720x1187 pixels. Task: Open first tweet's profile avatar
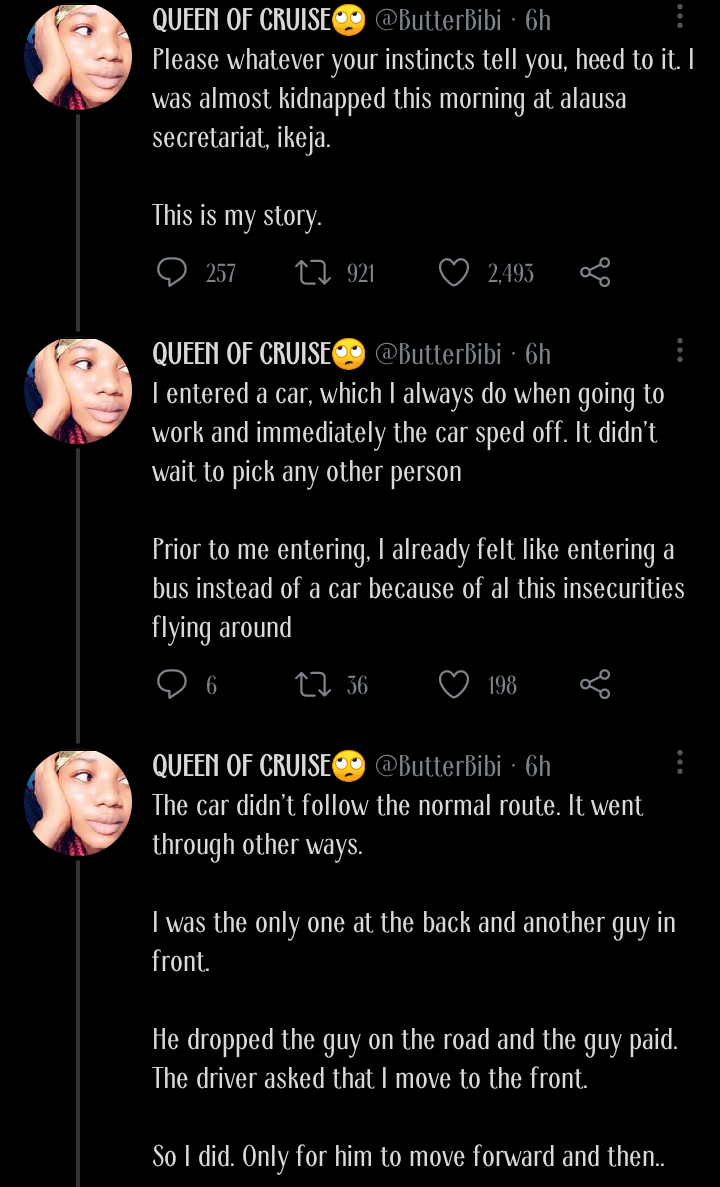[x=78, y=55]
